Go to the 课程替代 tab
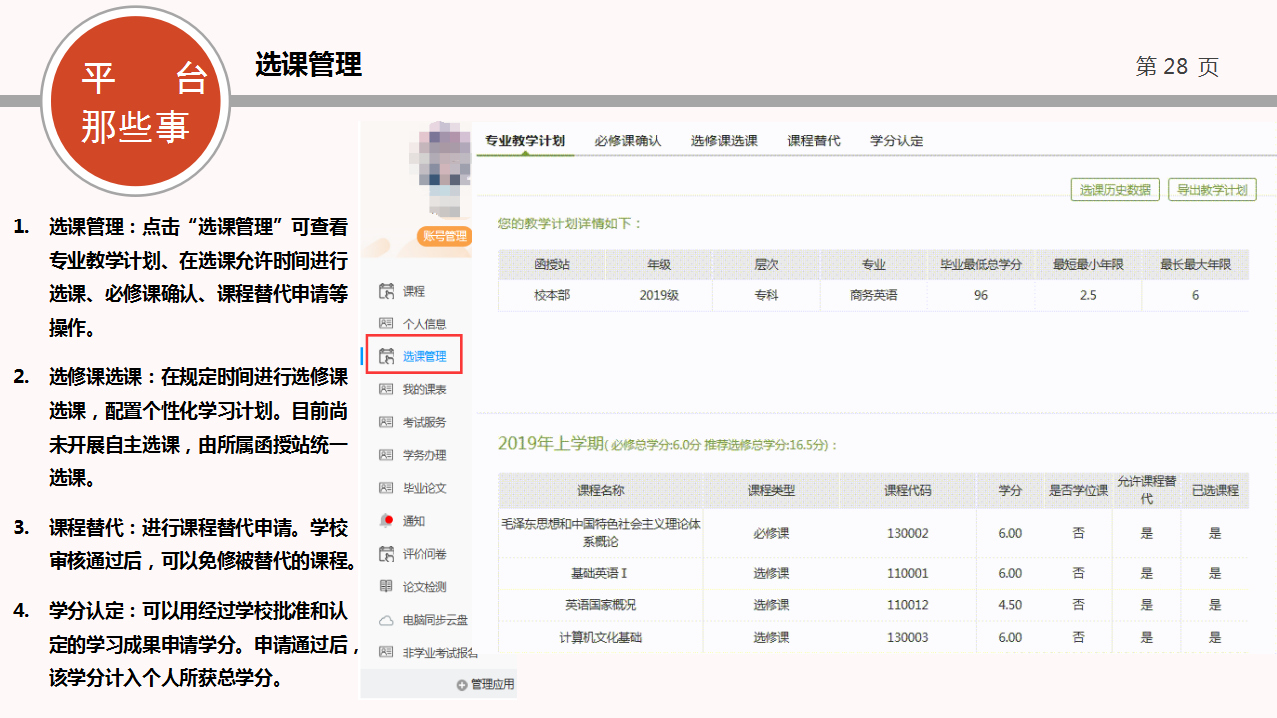This screenshot has height=718, width=1277. 813,141
